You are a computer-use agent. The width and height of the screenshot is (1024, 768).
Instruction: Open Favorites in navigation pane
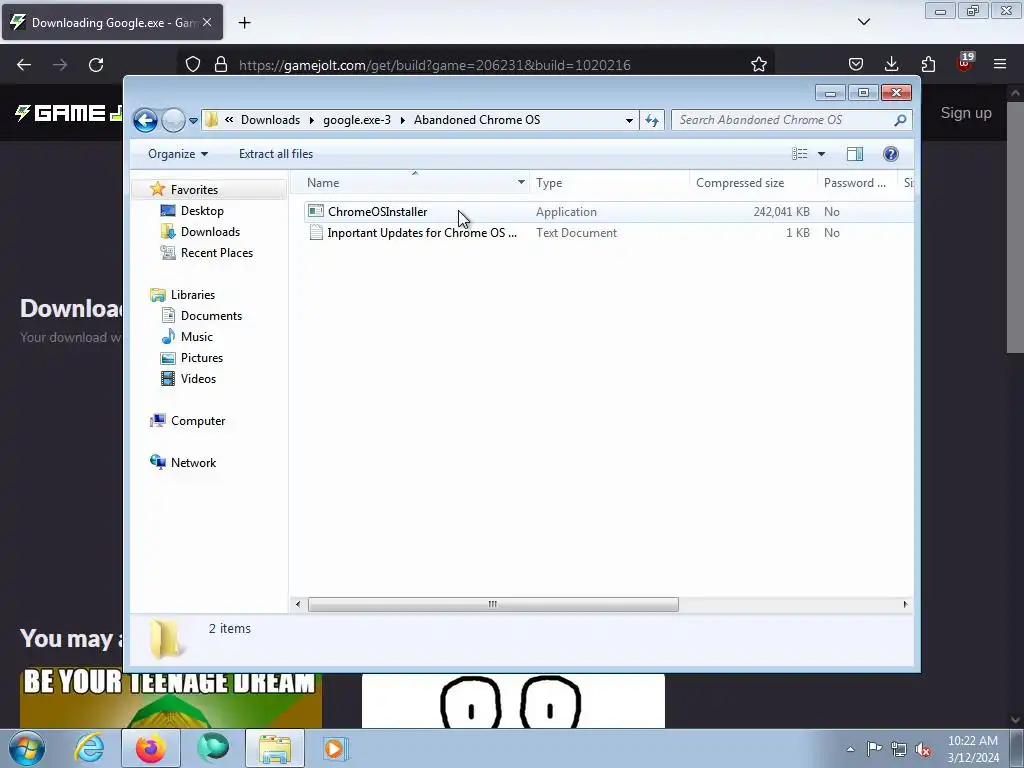(194, 190)
